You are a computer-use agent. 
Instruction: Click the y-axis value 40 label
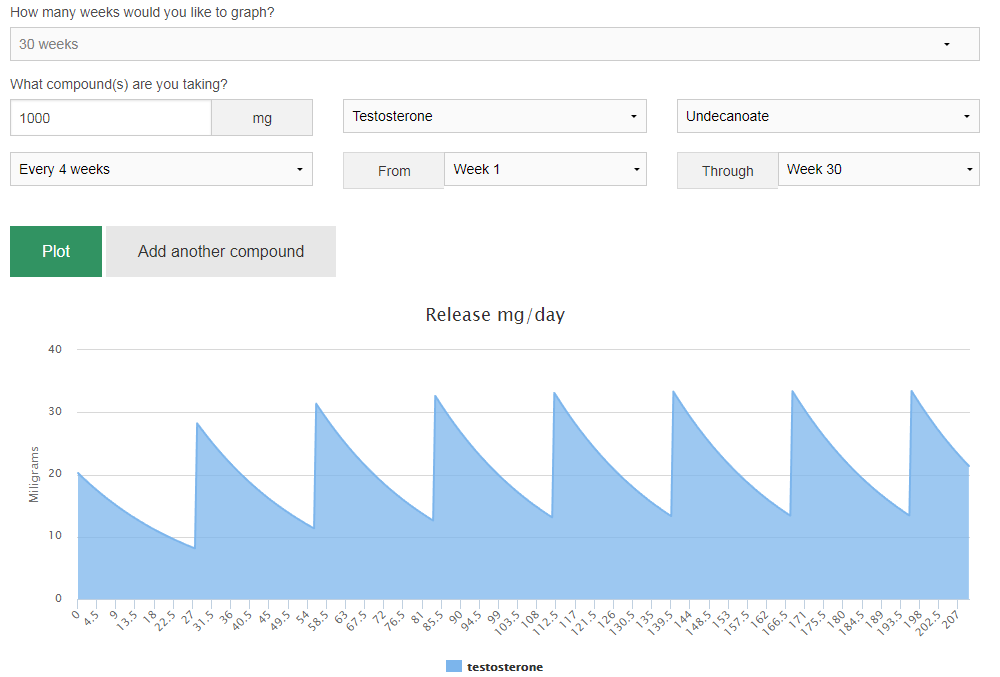pyautogui.click(x=55, y=349)
